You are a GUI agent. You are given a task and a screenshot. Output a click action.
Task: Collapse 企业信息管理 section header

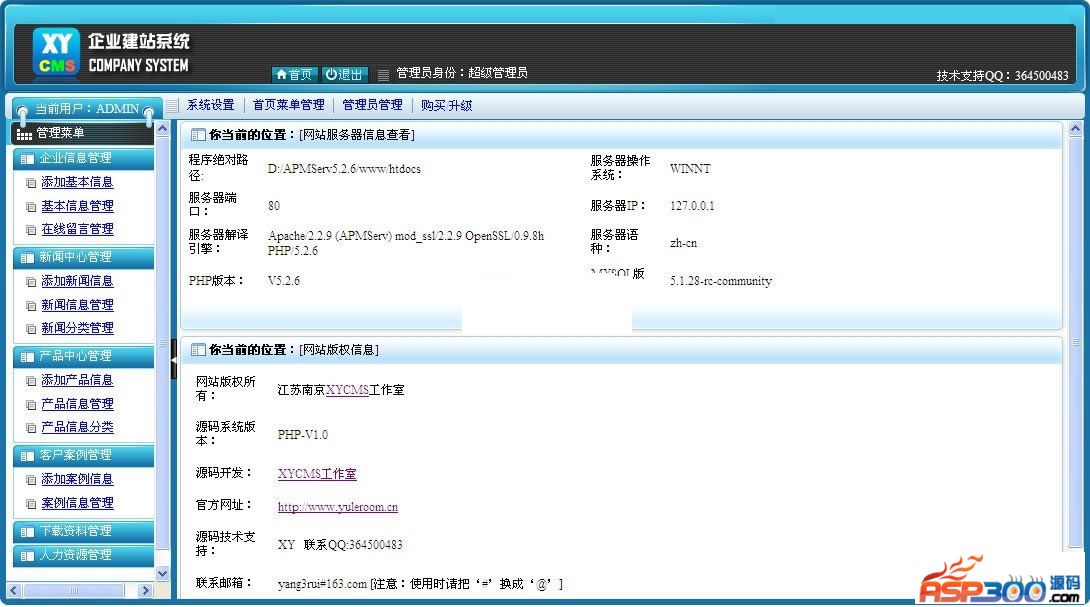tap(83, 159)
